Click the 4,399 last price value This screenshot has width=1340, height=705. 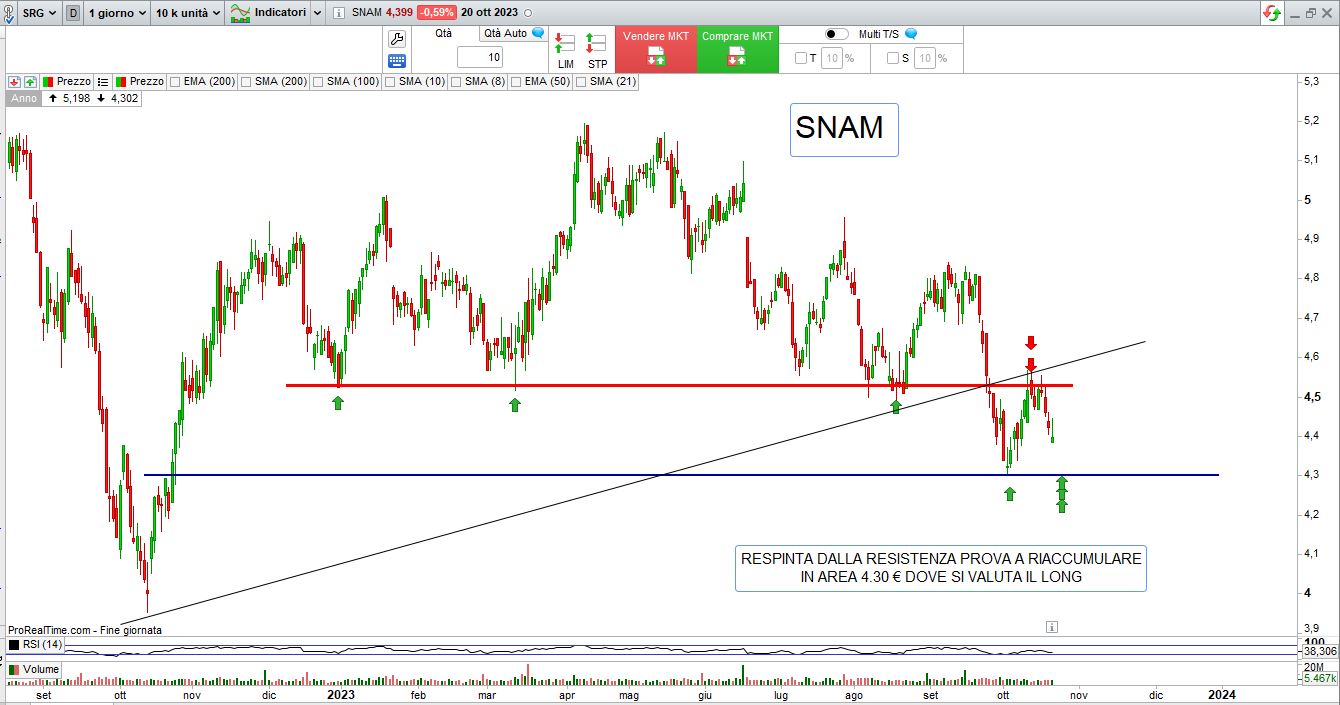[400, 13]
